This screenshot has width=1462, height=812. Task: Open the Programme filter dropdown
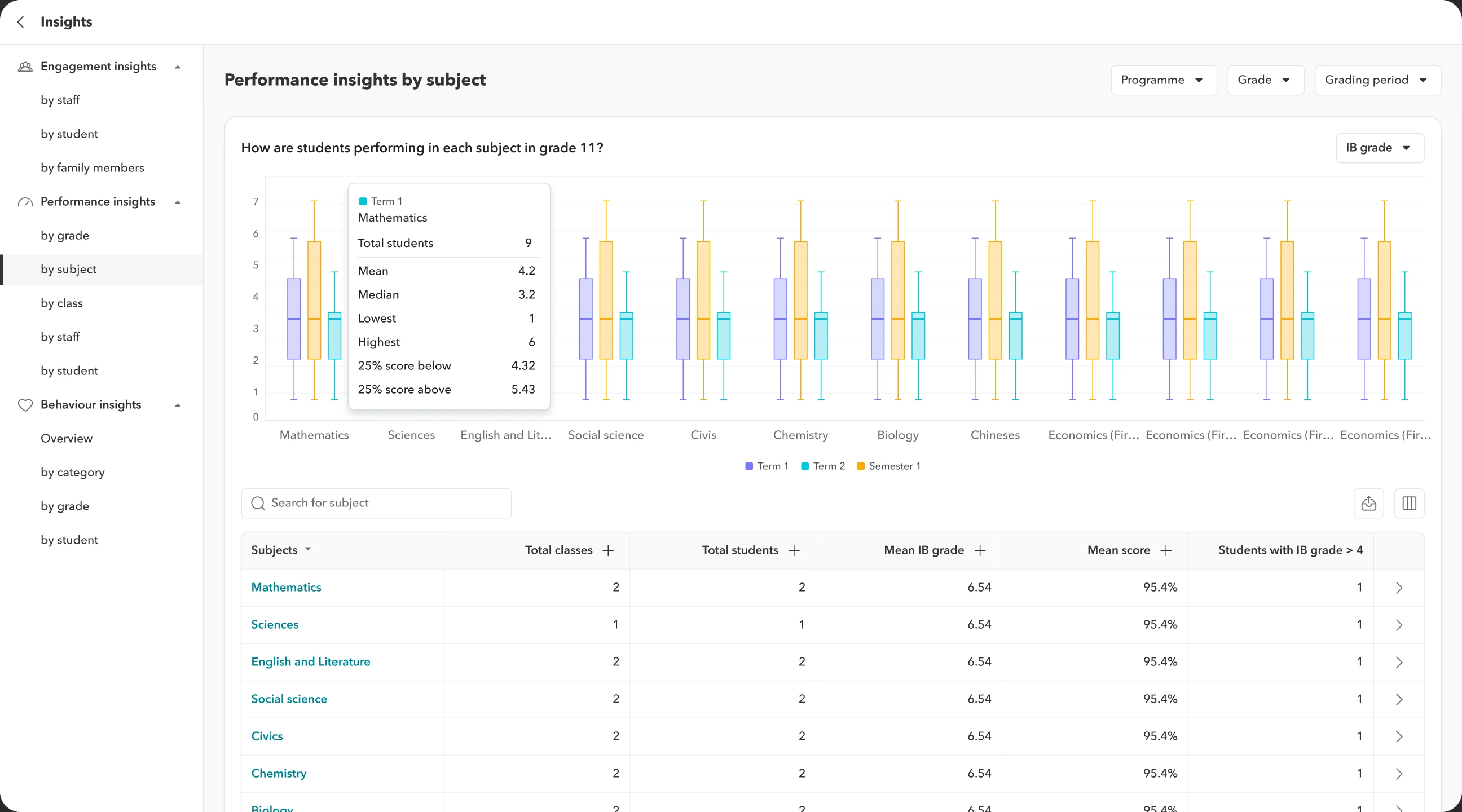(1164, 80)
